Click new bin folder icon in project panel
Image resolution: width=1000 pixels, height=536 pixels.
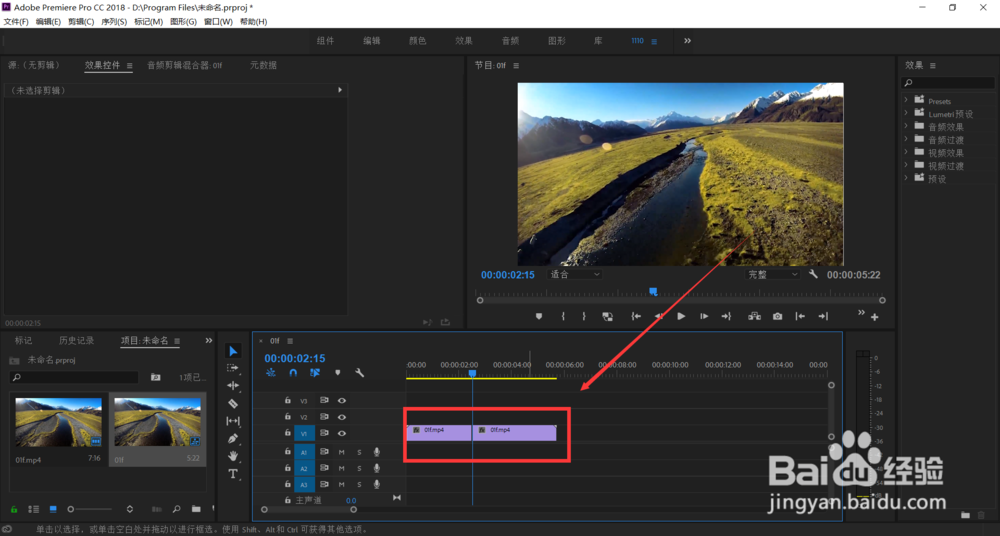196,509
